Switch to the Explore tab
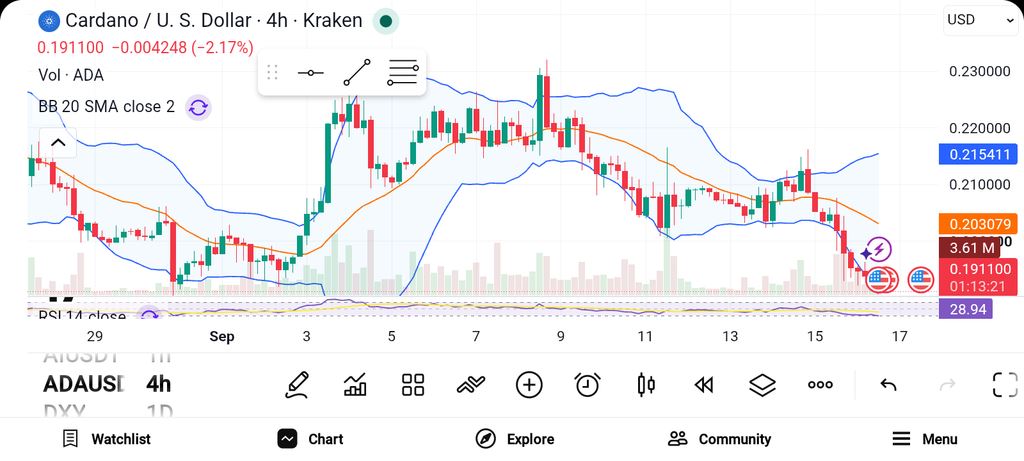1024x461 pixels. click(514, 439)
